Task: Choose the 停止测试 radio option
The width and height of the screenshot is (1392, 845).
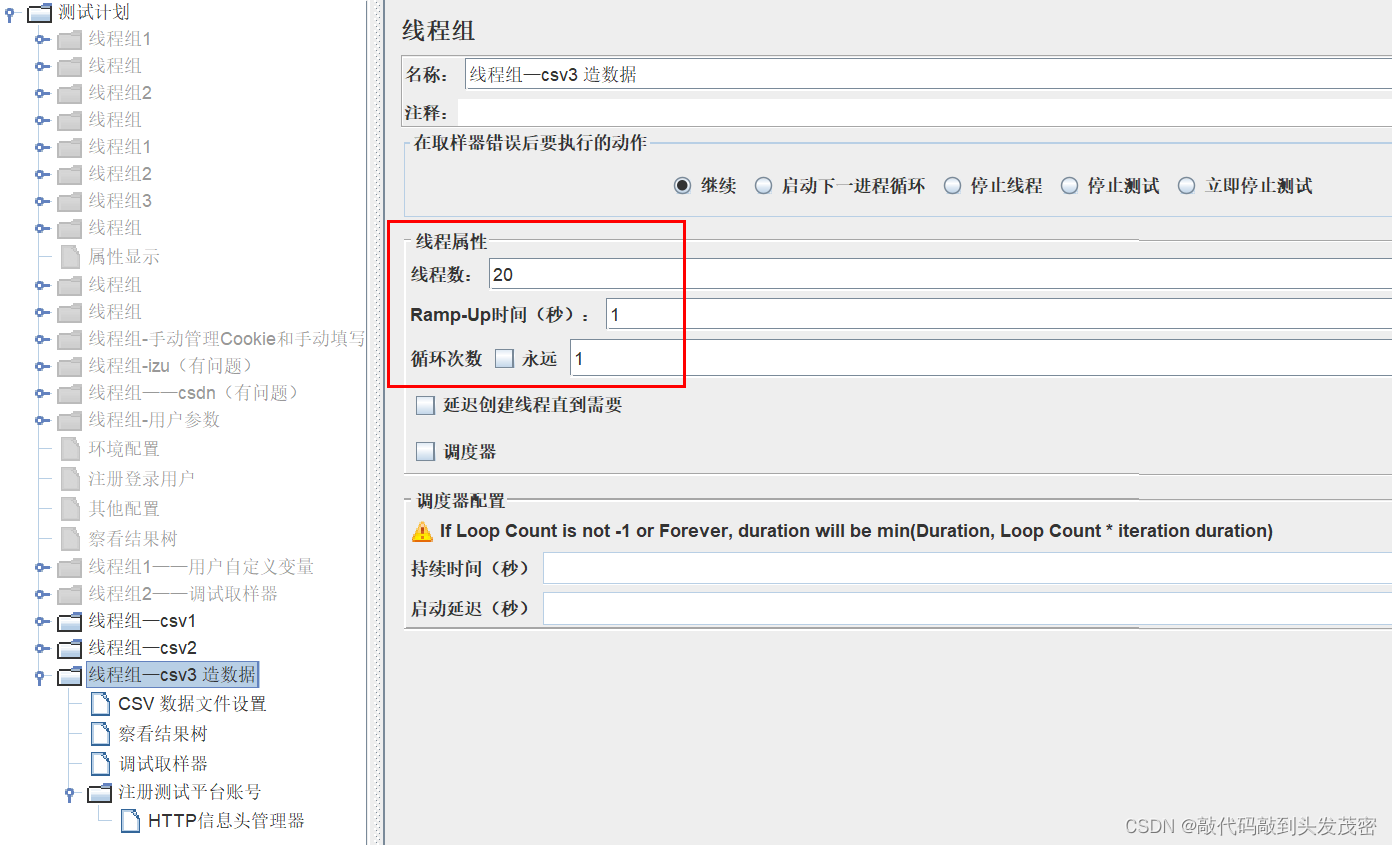Action: [x=1070, y=186]
